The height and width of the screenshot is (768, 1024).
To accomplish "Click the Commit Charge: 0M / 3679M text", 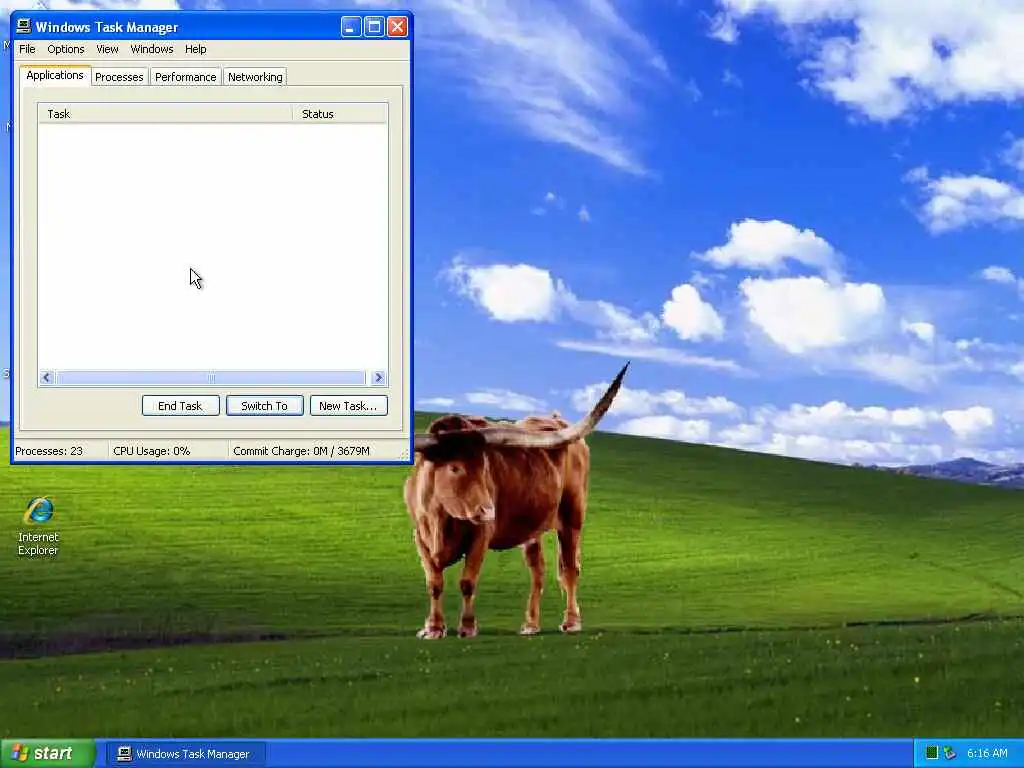I will click(x=302, y=451).
